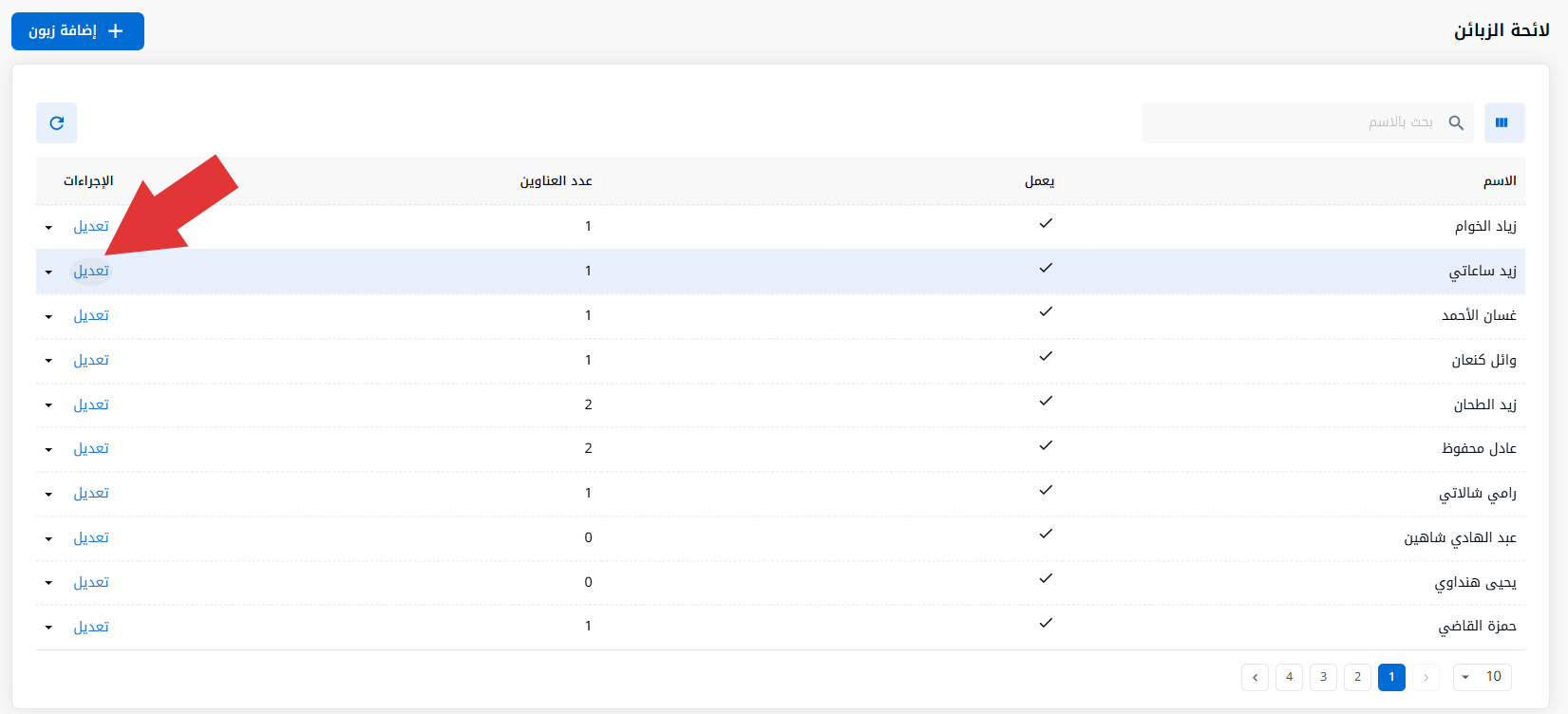Click تعديل link for عبد الهادي شاهين

click(91, 537)
